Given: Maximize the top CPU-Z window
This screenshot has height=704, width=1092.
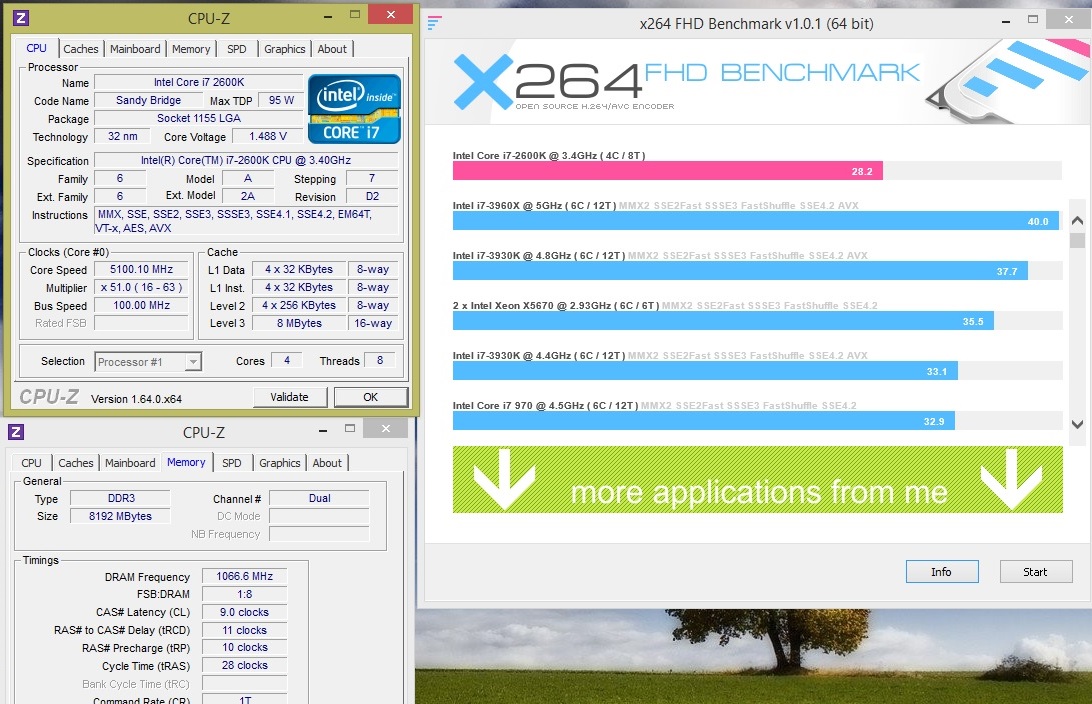Looking at the screenshot, I should [354, 15].
